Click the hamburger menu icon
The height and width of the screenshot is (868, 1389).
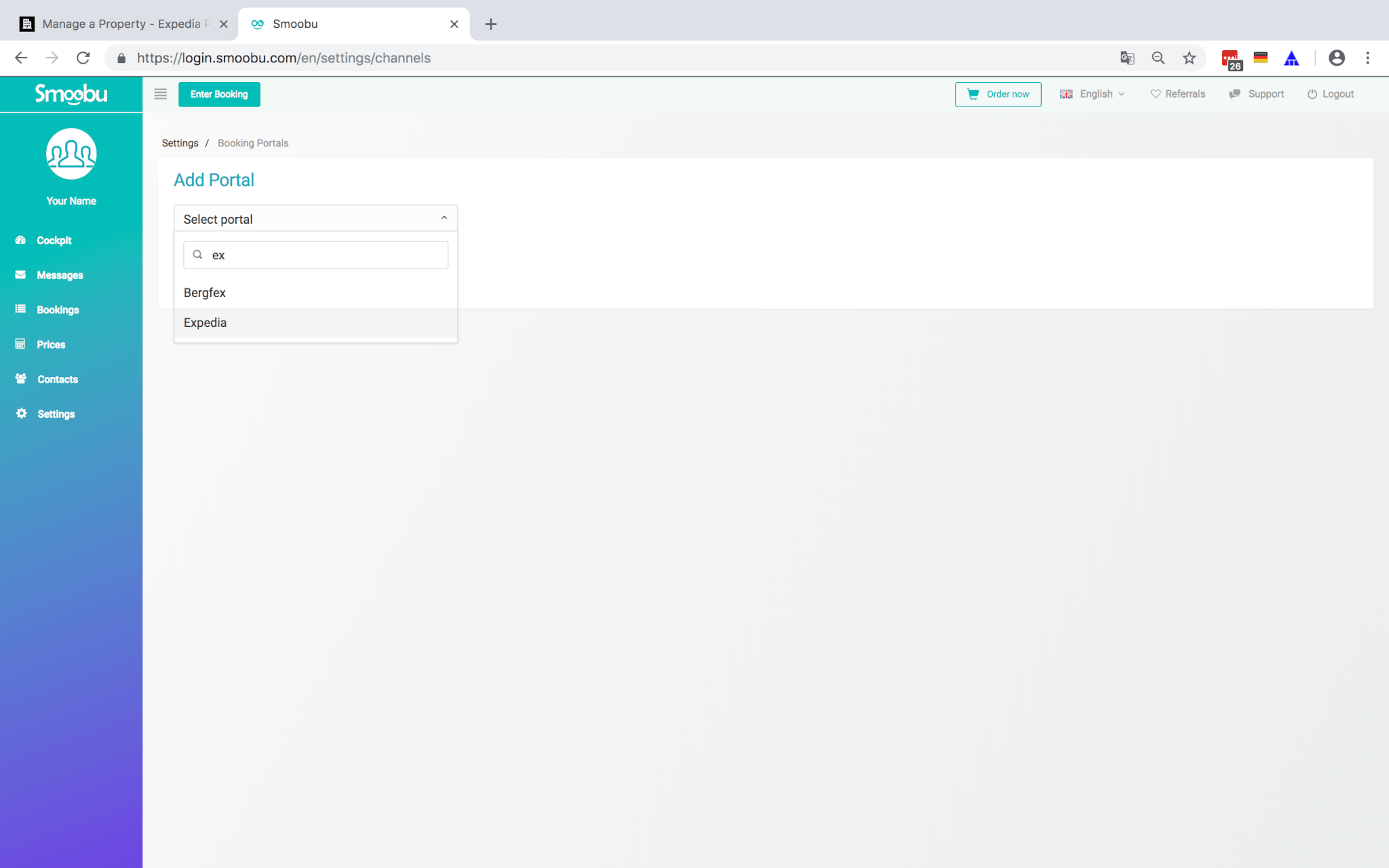[x=160, y=94]
